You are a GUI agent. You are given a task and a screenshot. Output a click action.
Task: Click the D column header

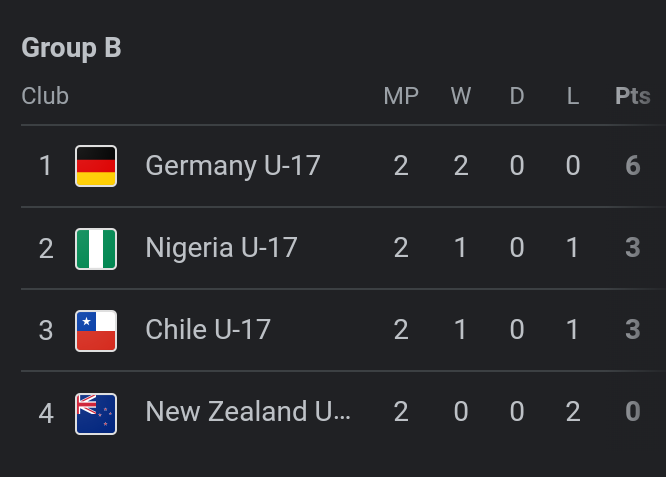point(517,97)
